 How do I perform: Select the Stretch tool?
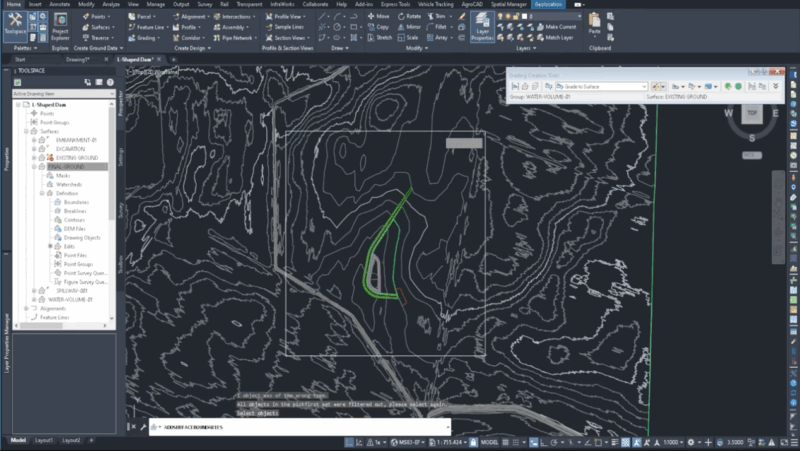click(380, 38)
